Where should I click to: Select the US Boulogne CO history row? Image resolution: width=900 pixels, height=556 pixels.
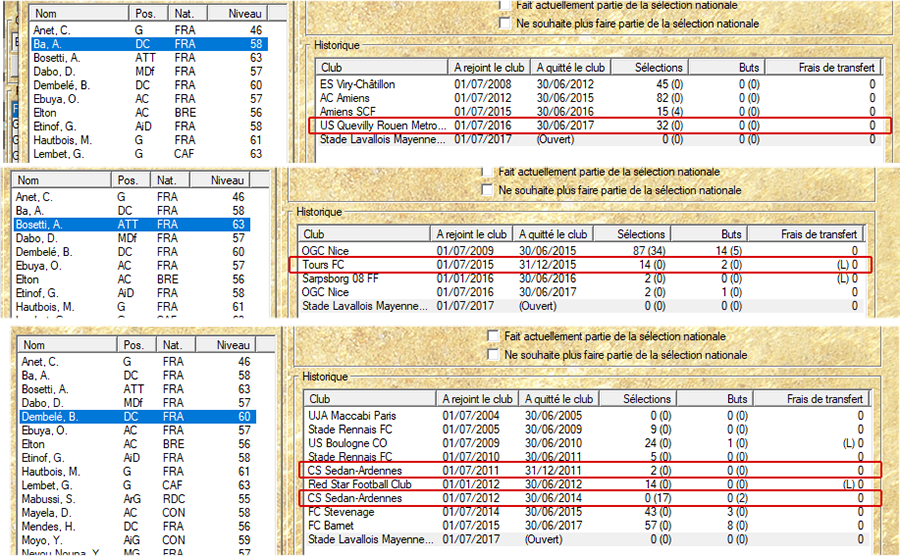pyautogui.click(x=585, y=443)
